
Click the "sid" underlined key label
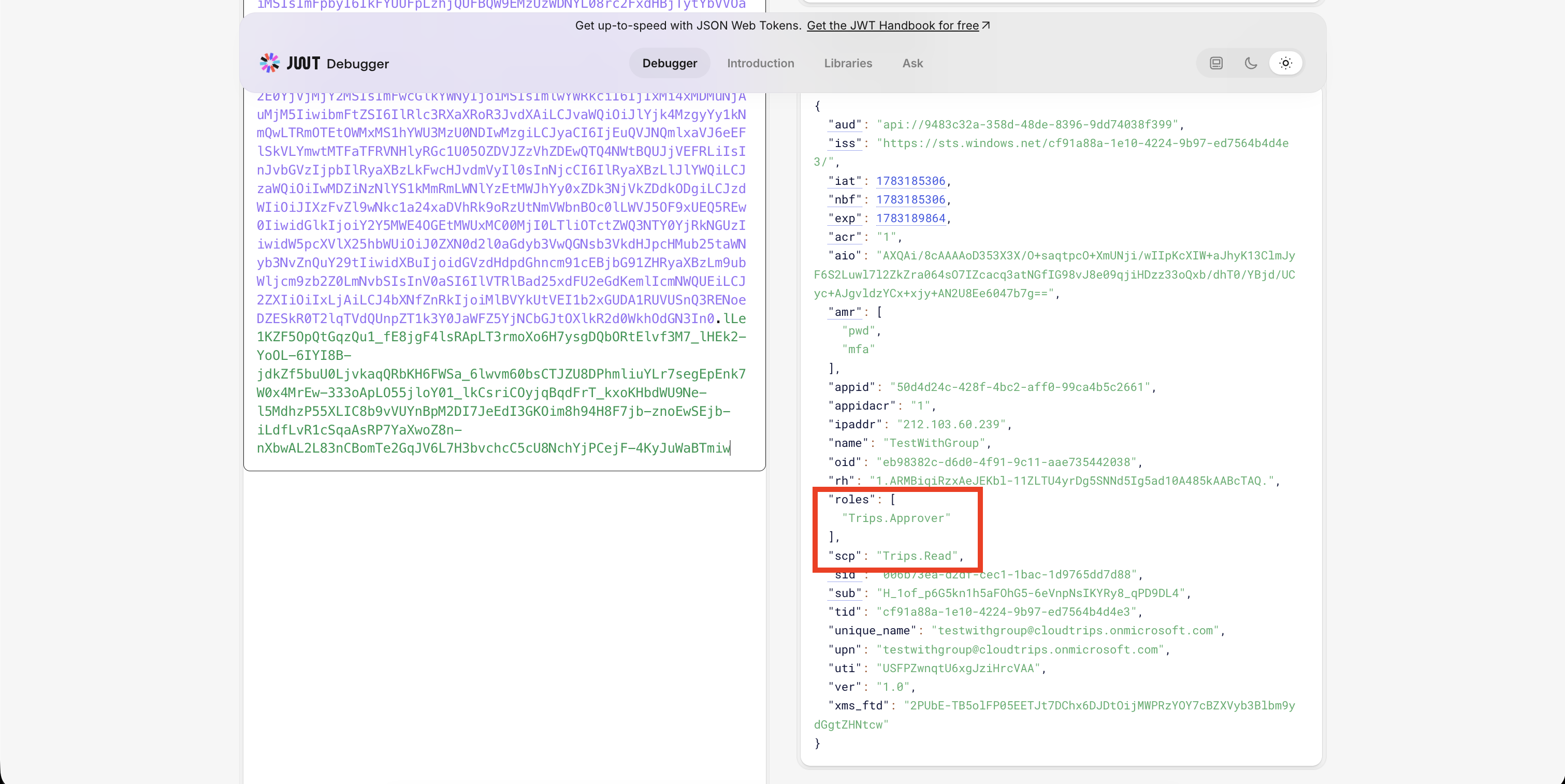point(845,574)
